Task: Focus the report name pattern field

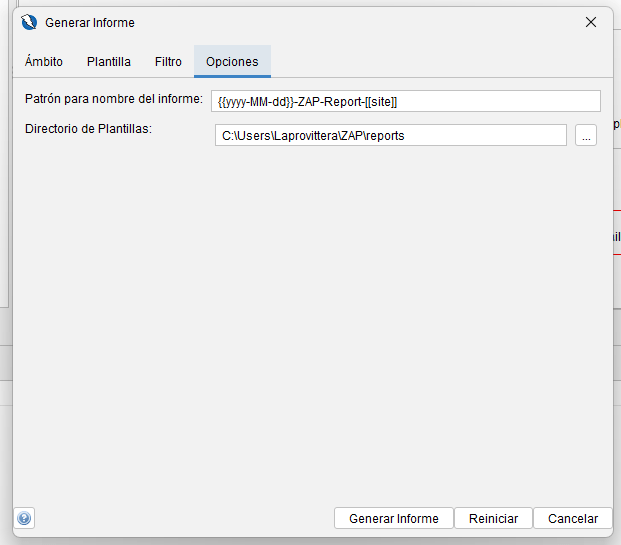Action: click(x=405, y=101)
